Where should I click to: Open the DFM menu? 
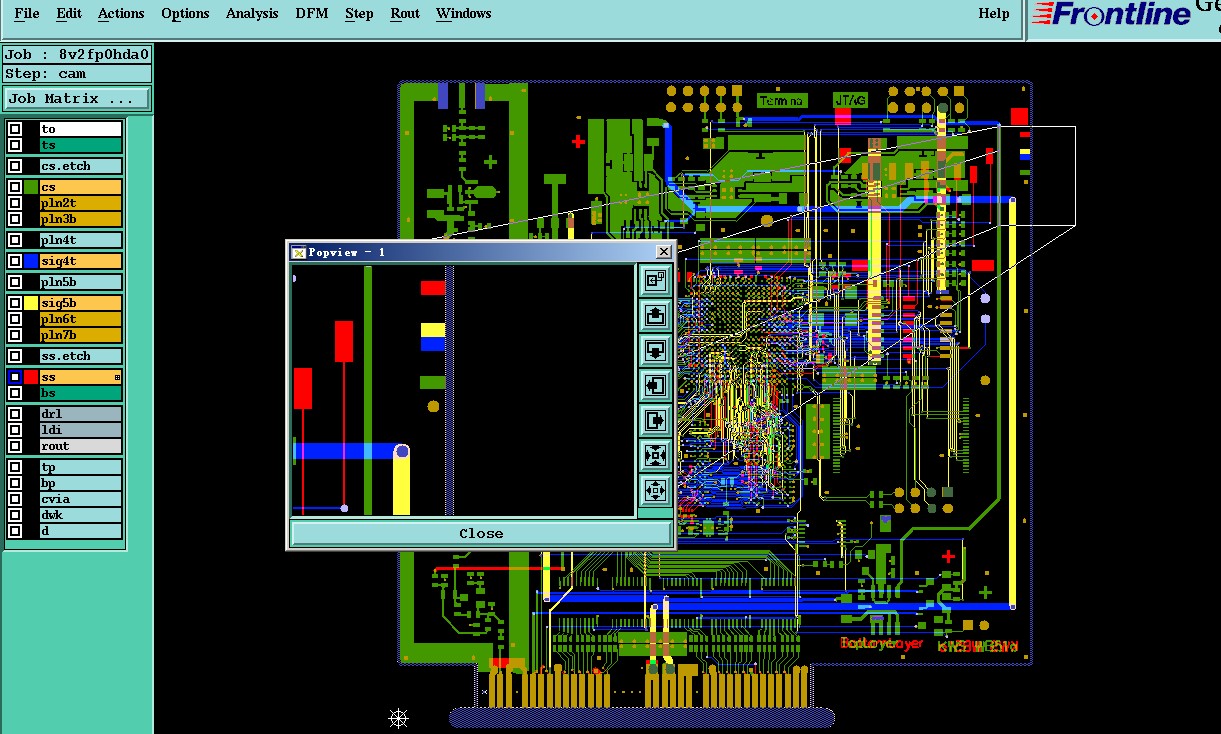(313, 14)
